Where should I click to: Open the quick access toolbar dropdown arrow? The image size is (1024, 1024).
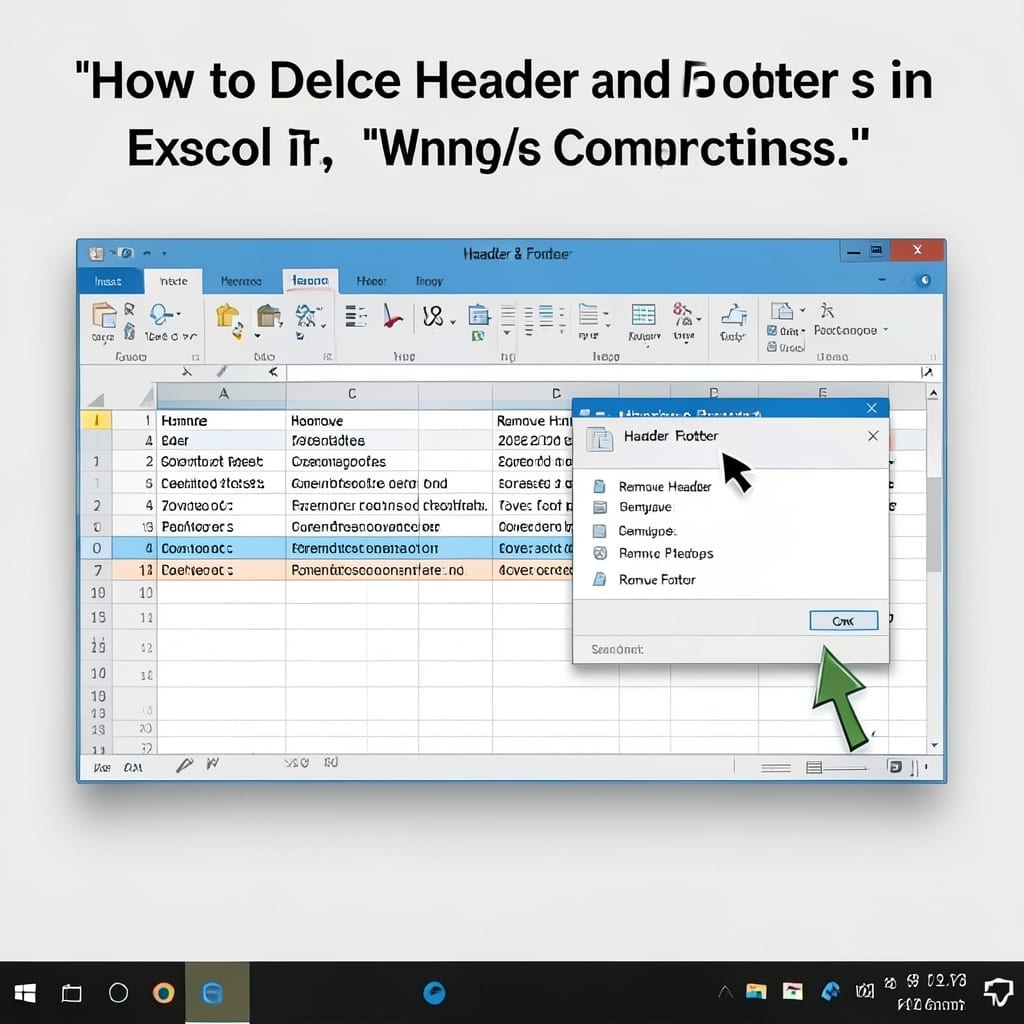click(165, 253)
